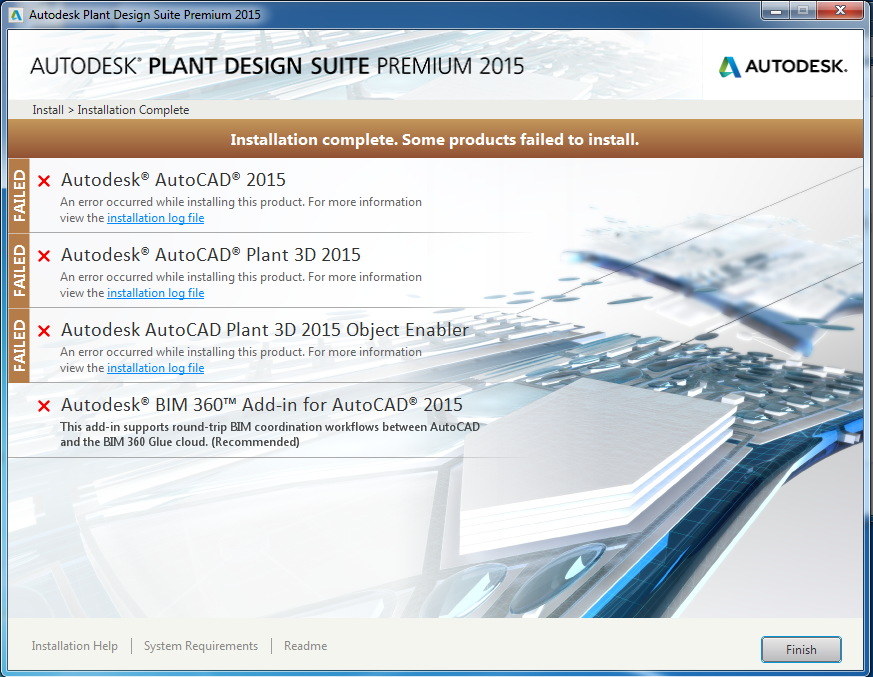Click the FAILED label beside AutoCAD 2015
This screenshot has height=677, width=873.
click(x=19, y=195)
